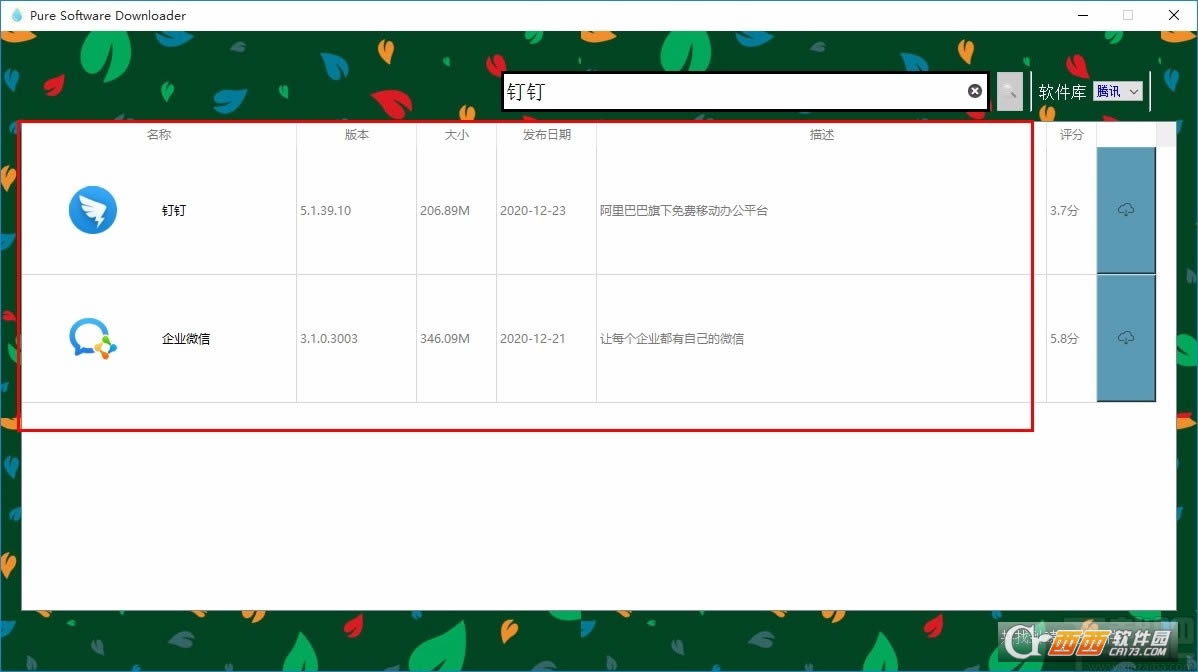Open the software library dropdown 腾讯

1118,92
